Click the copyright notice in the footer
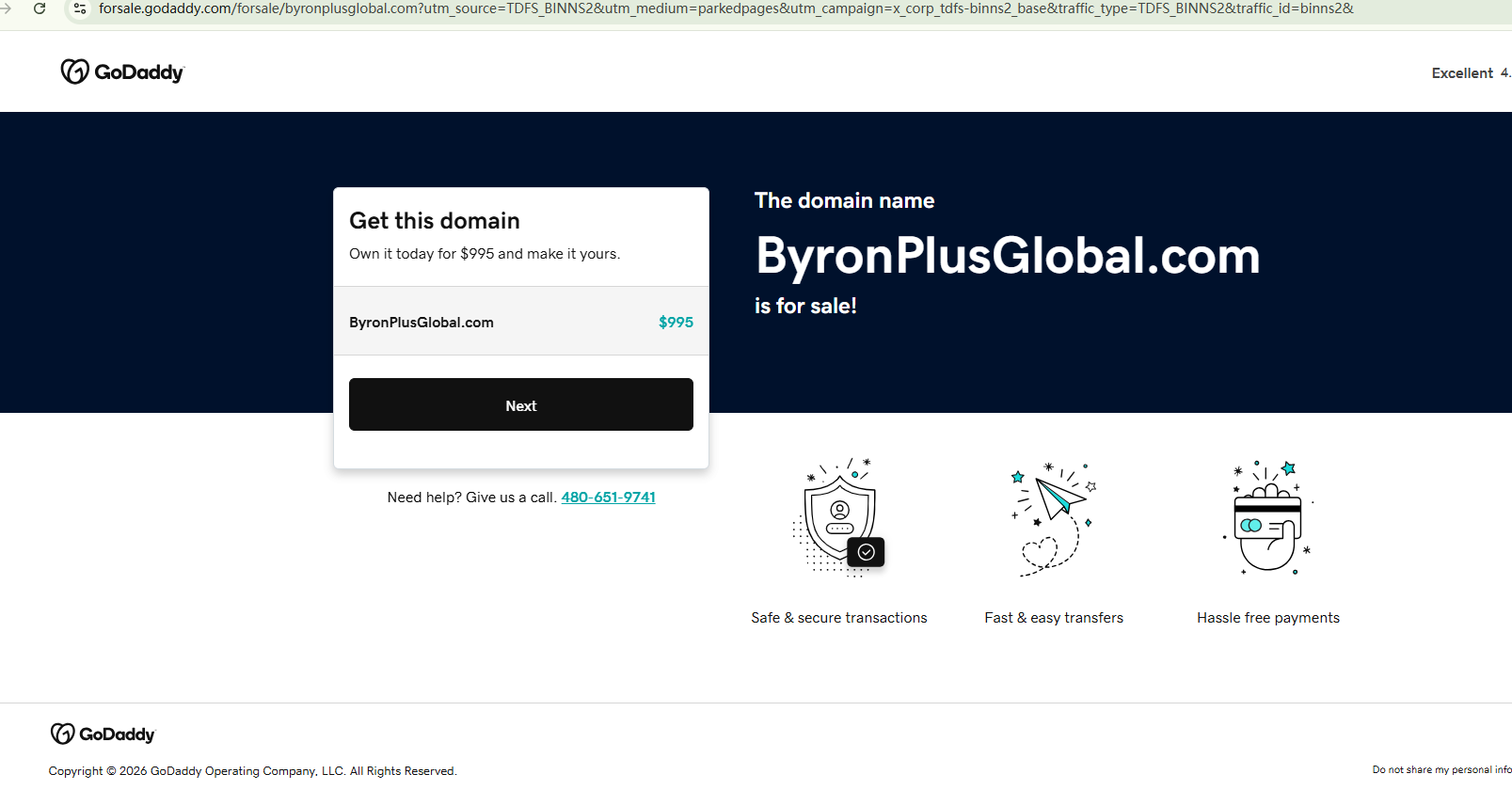 [253, 771]
